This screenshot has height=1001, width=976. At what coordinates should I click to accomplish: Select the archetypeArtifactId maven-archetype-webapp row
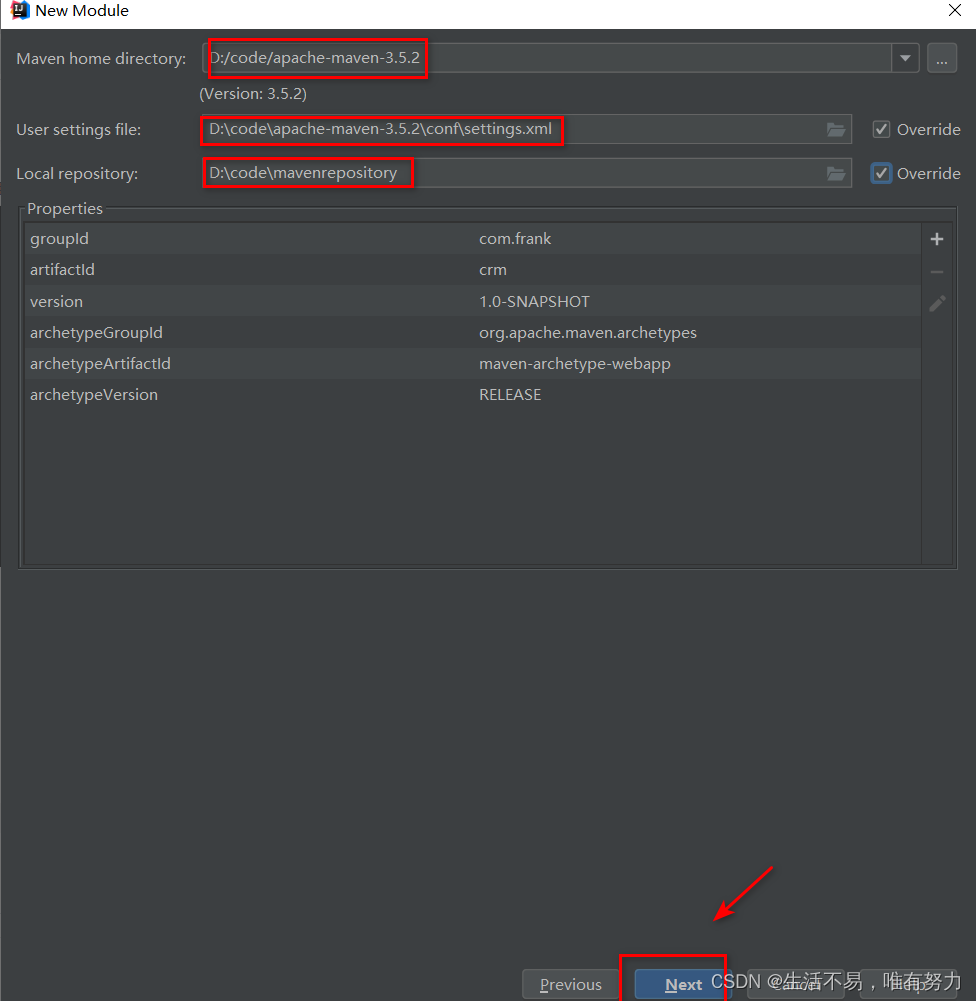click(x=300, y=363)
